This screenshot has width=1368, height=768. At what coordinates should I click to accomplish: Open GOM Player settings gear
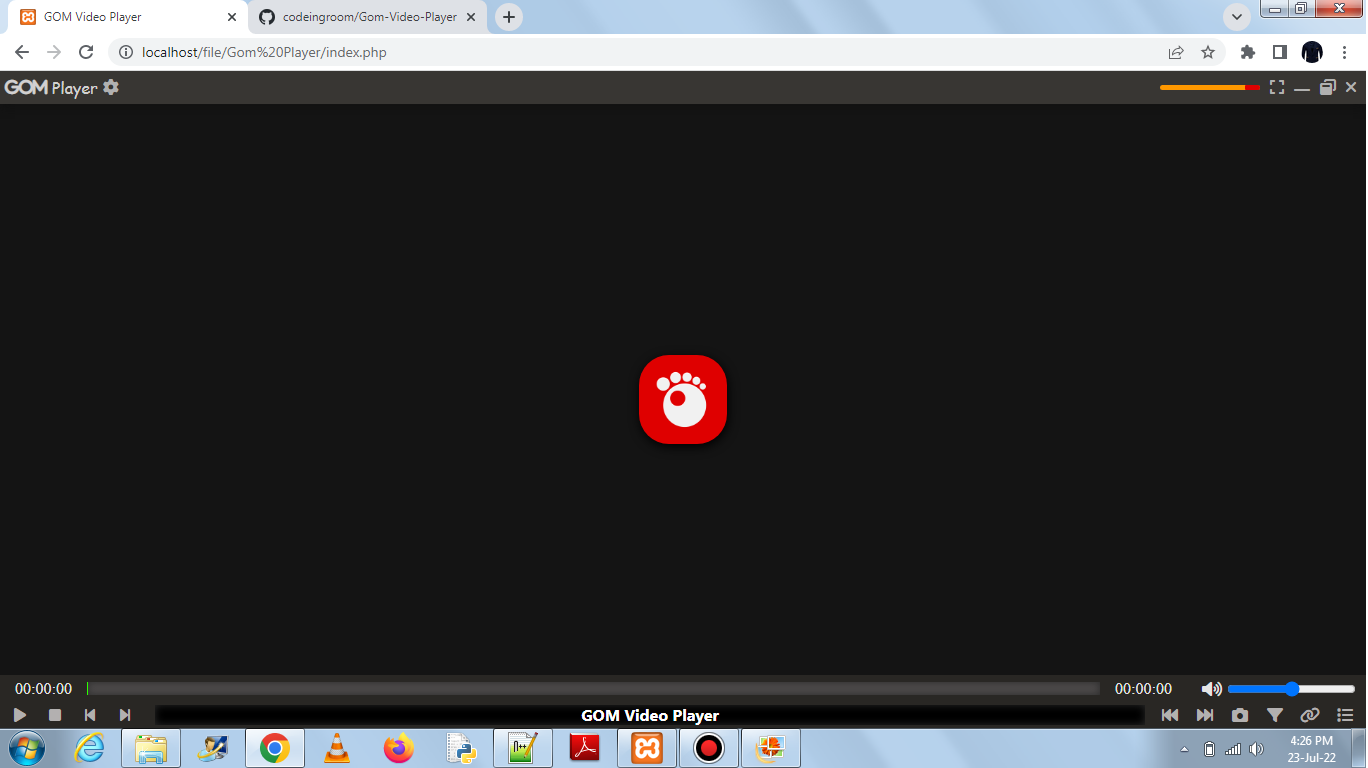click(110, 88)
